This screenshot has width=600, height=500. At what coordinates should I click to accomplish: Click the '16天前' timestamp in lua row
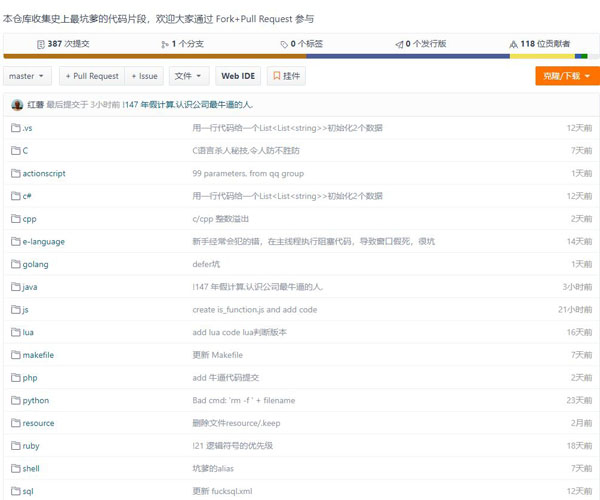[x=579, y=332]
